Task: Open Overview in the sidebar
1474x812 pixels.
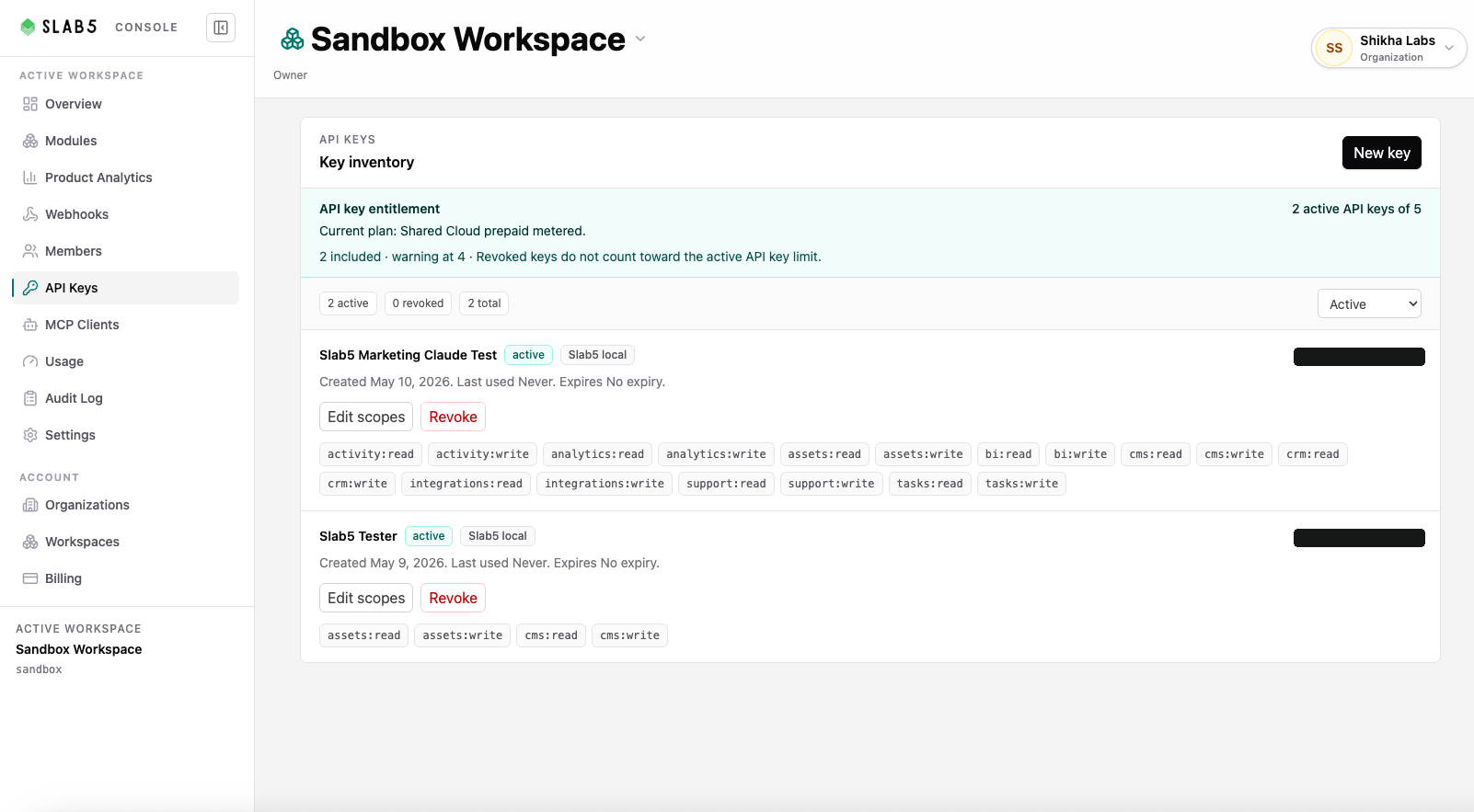Action: [x=125, y=104]
